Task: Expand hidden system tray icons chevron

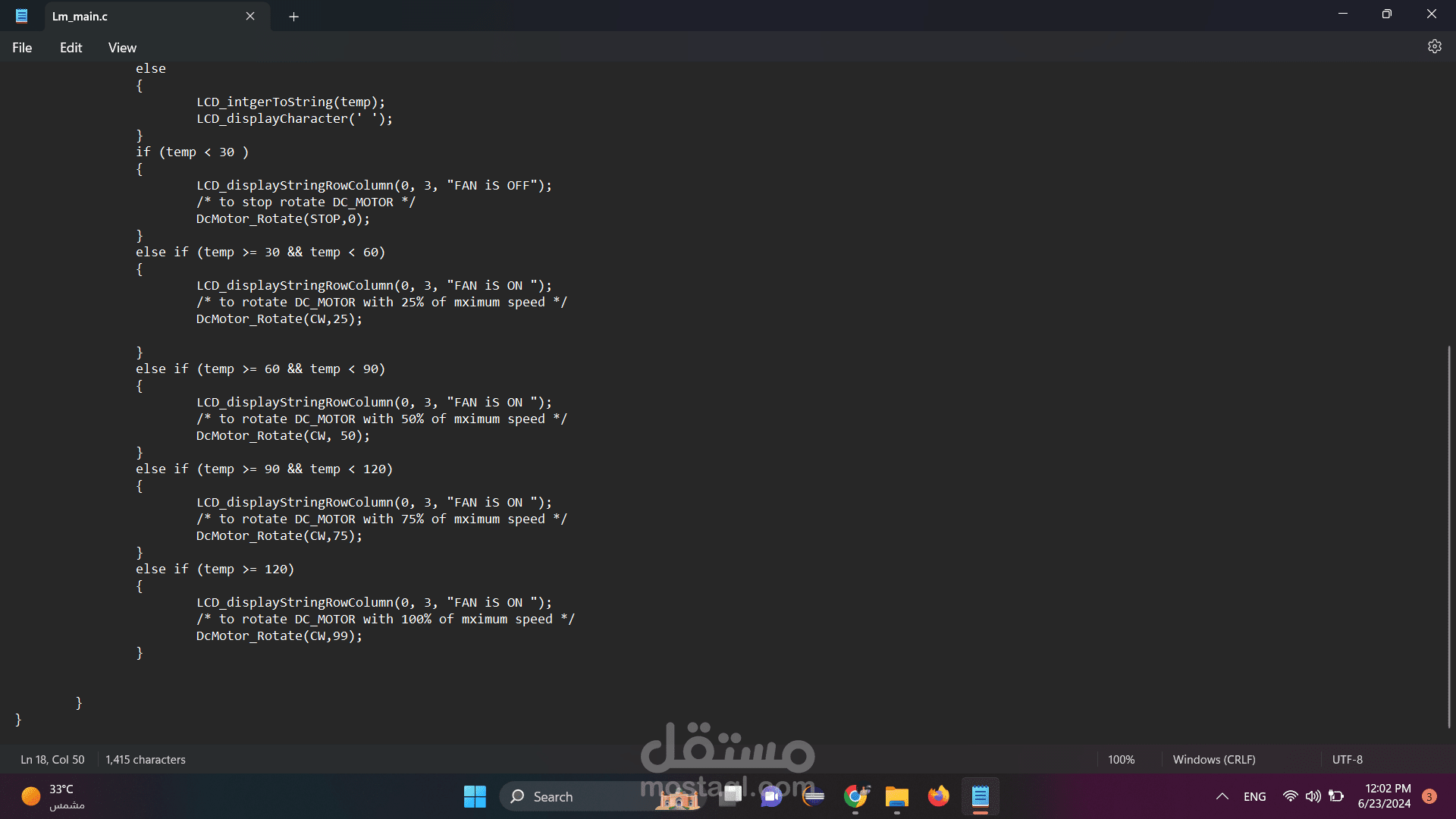Action: (1222, 796)
